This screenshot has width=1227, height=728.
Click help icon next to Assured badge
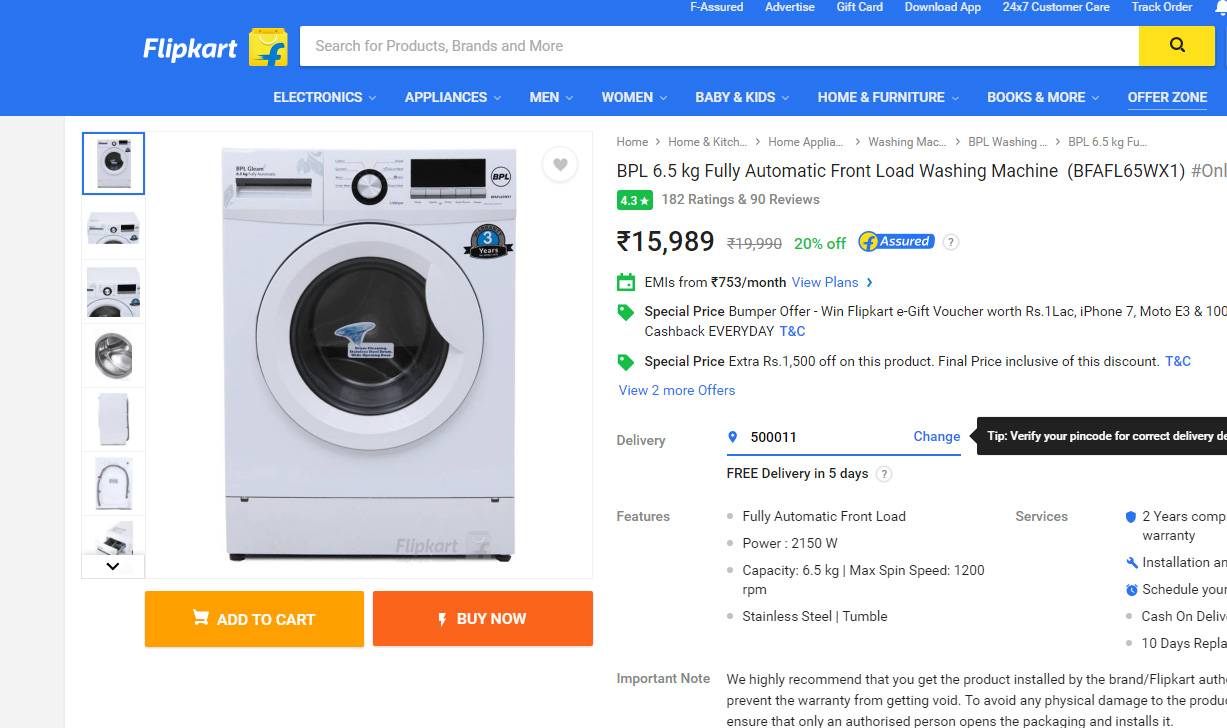[951, 242]
